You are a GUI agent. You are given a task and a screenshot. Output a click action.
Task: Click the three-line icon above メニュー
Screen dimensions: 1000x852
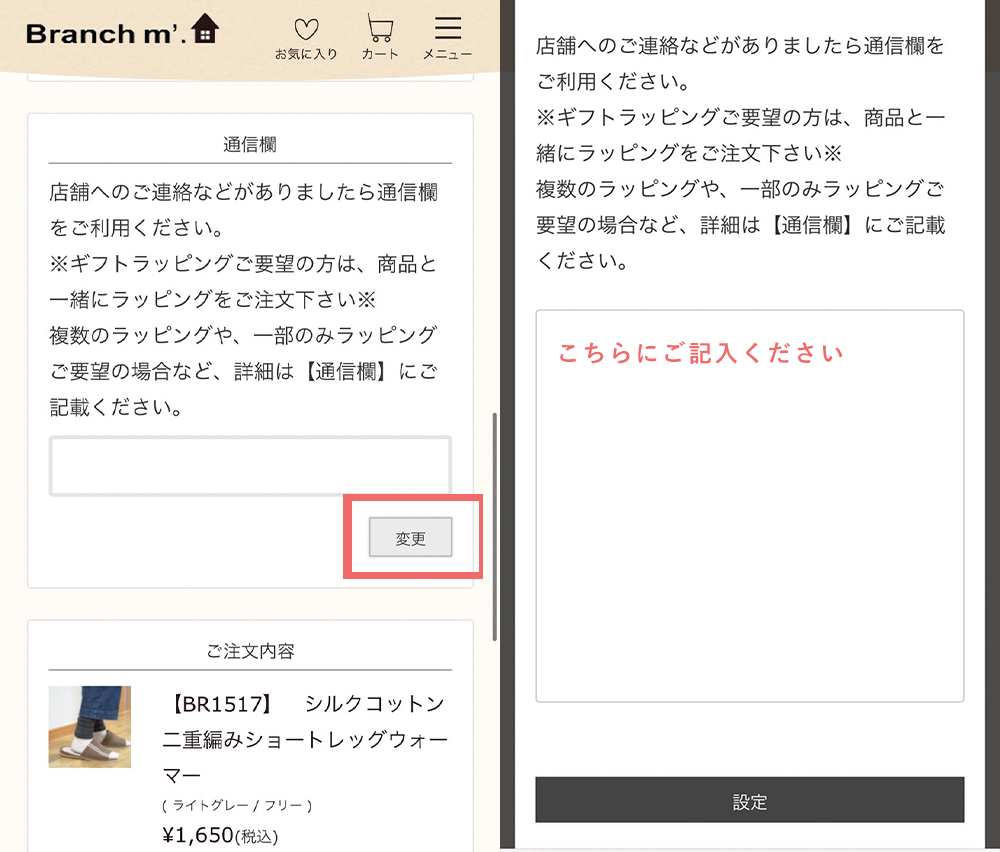pos(447,24)
